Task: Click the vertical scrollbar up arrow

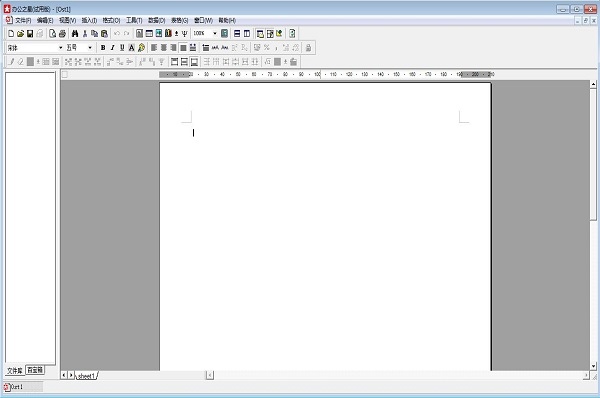Action: coord(593,84)
